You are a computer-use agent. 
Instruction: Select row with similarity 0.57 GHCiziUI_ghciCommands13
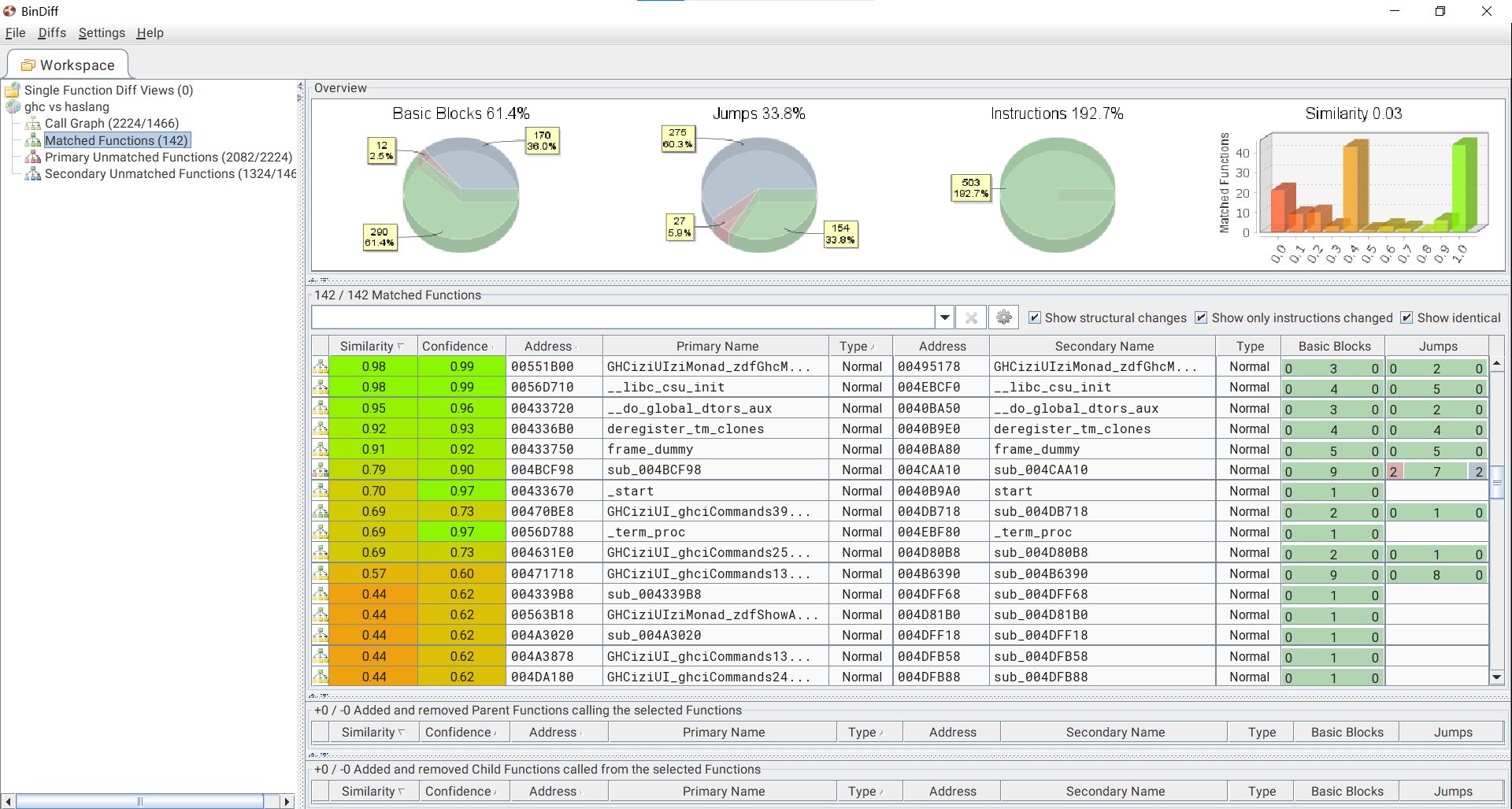(x=900, y=573)
